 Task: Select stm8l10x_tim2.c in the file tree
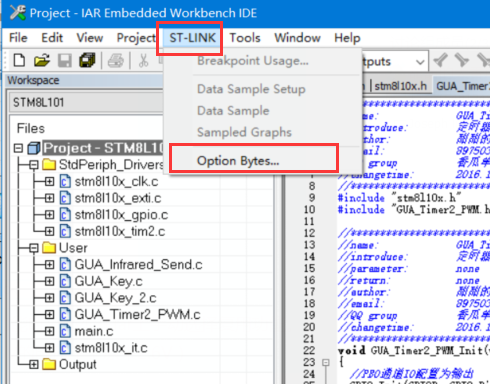click(x=120, y=231)
